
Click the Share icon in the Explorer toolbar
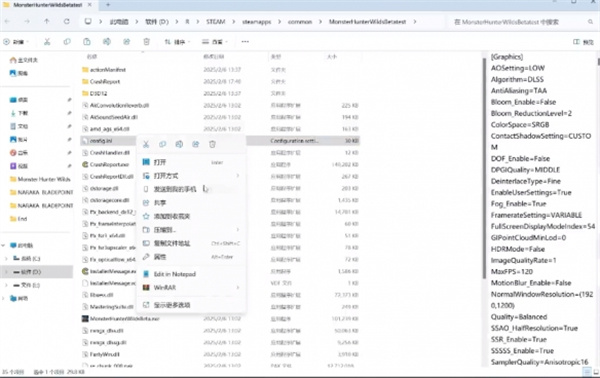[127, 42]
